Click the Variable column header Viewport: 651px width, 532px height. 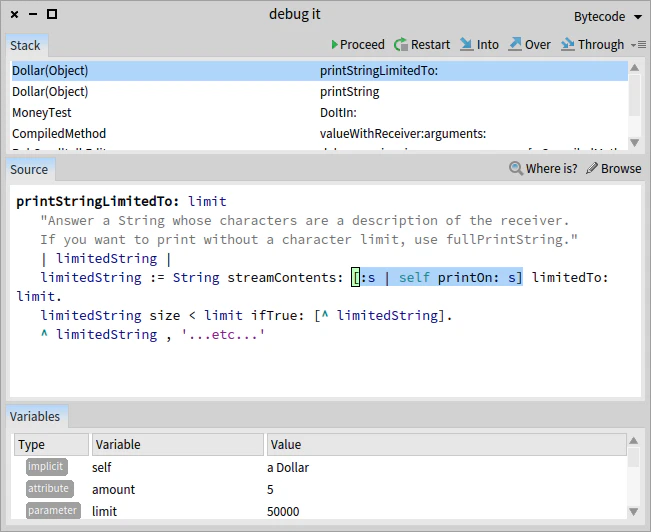[178, 444]
